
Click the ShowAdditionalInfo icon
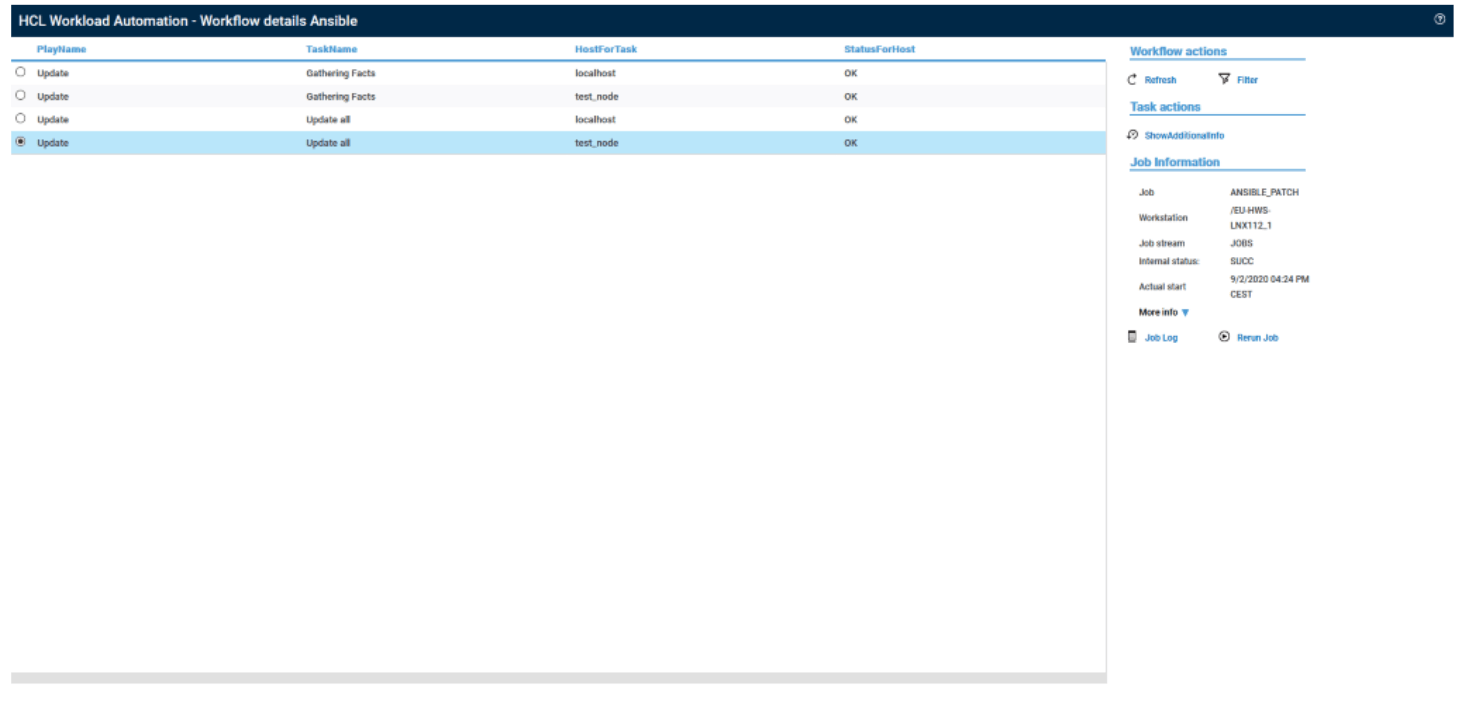pyautogui.click(x=1132, y=135)
